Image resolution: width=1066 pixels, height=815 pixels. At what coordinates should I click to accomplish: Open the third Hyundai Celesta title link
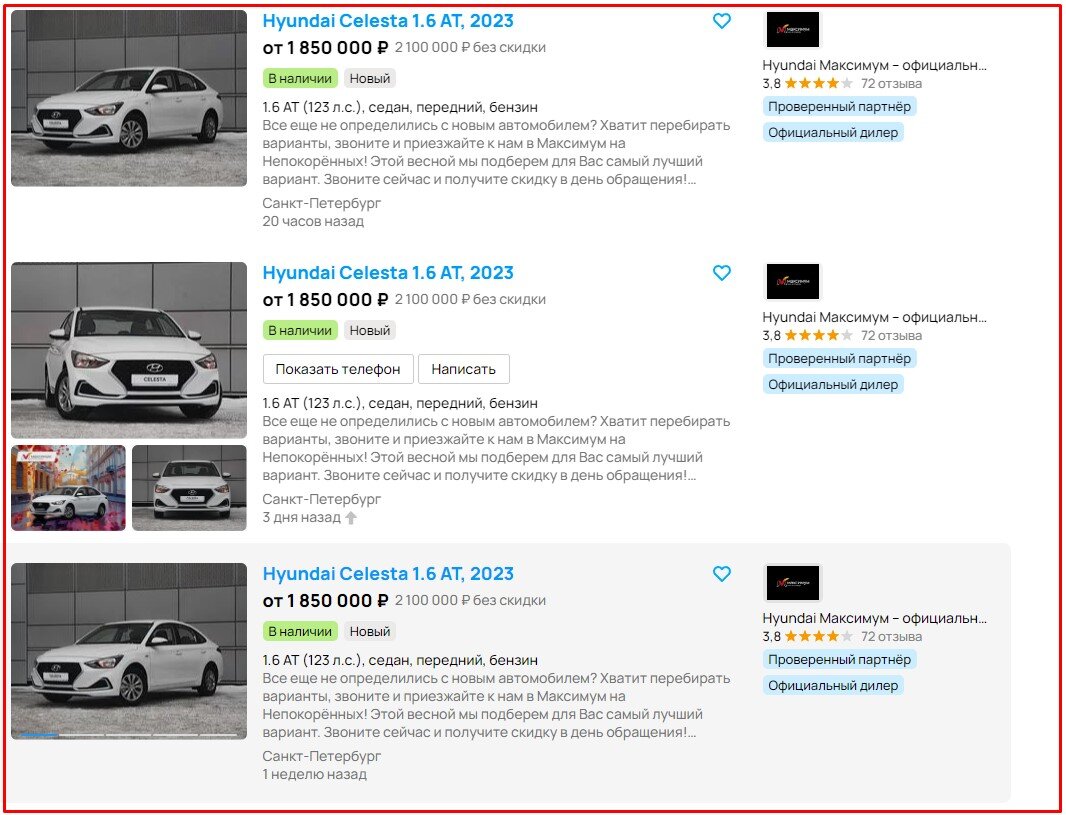pos(388,574)
